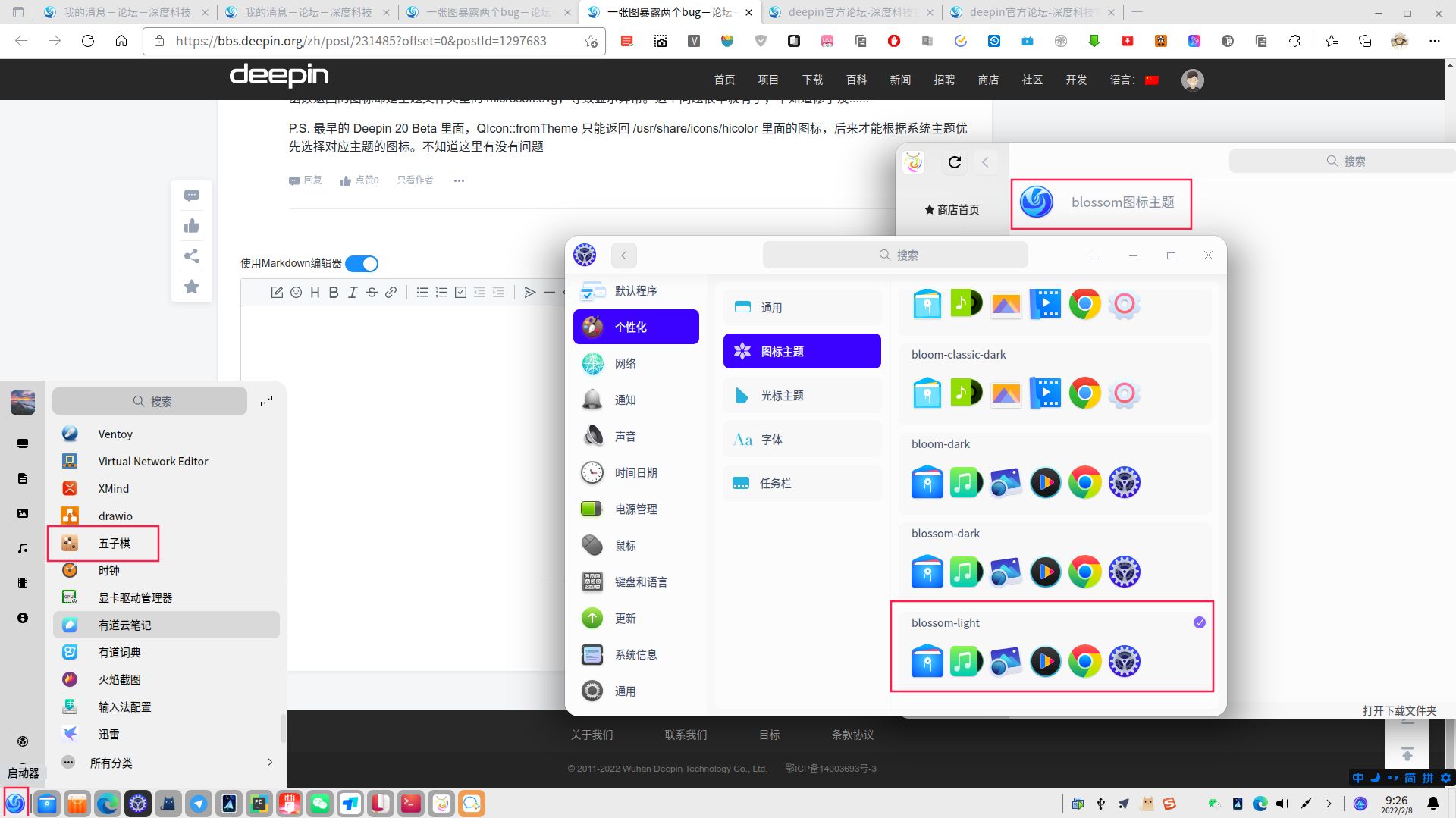The image size is (1456, 818).
Task: Favorite the post with the star icon
Action: (192, 287)
